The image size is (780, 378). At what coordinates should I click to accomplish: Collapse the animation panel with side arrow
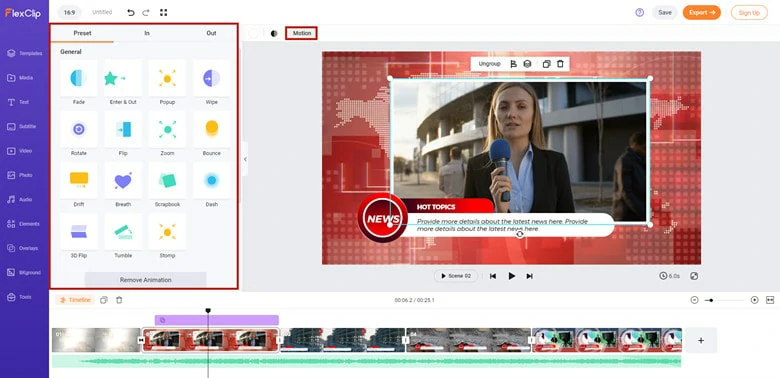[245, 159]
